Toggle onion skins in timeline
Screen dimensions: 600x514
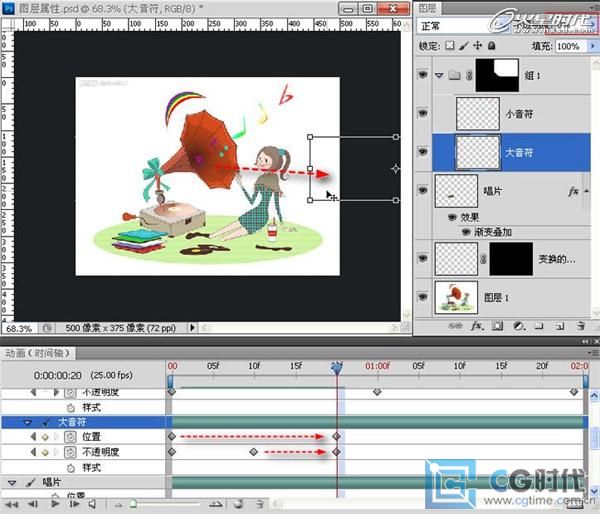pyautogui.click(x=238, y=504)
